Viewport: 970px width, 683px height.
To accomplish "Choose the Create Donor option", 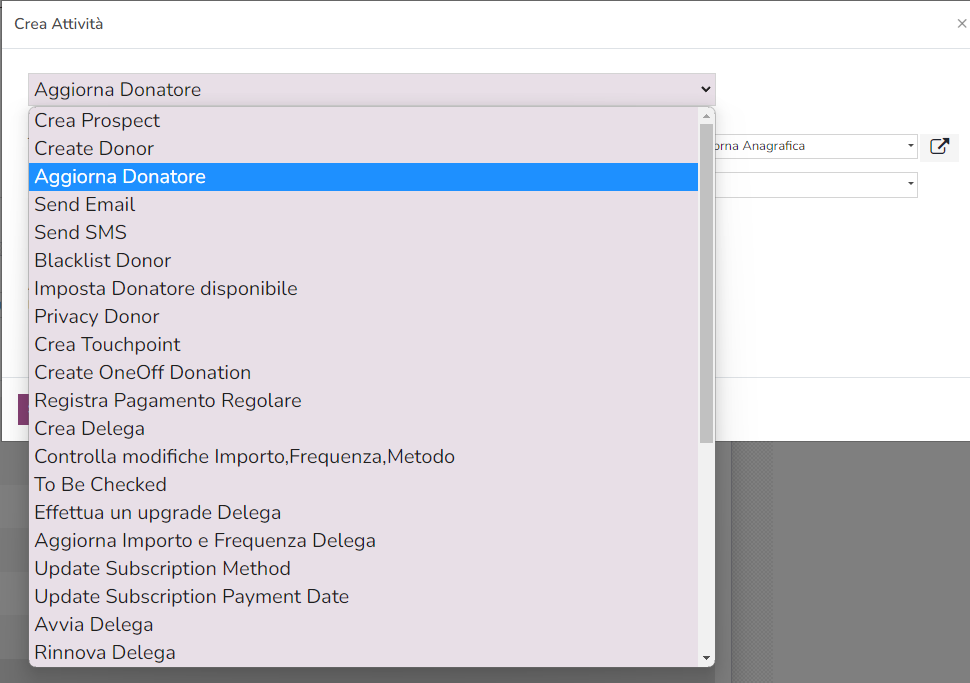I will point(94,149).
